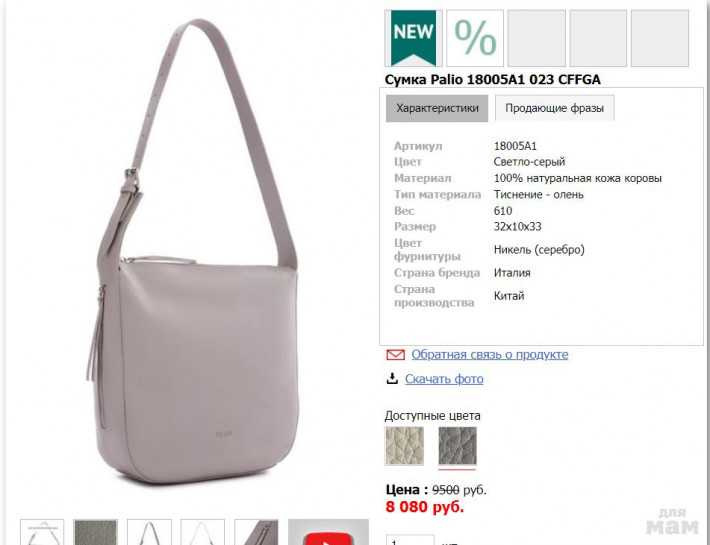This screenshot has height=545, width=710.
Task: Click the fourth empty badge placeholder
Action: click(598, 38)
